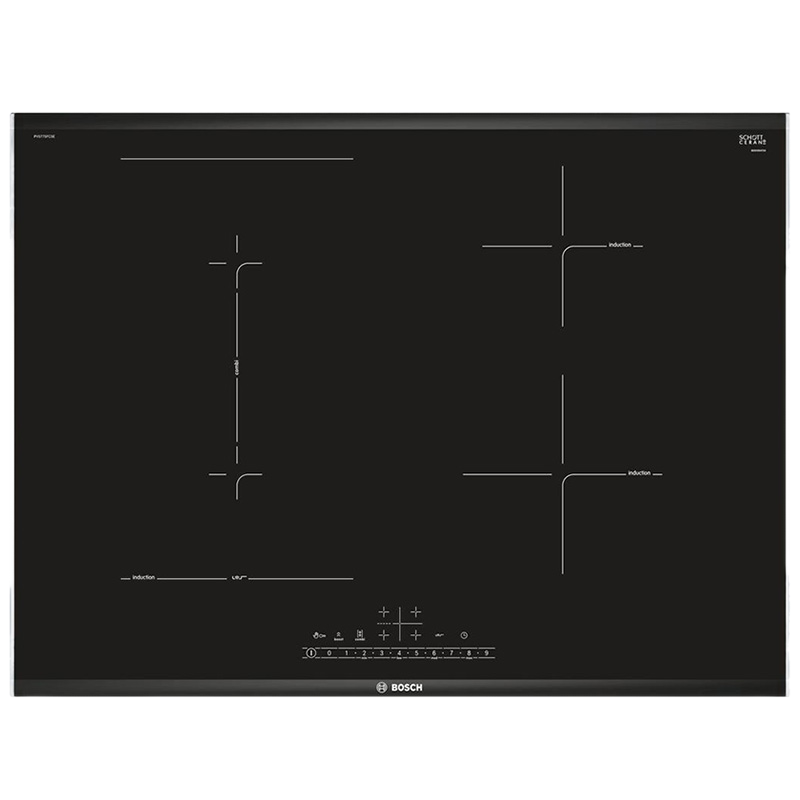The width and height of the screenshot is (800, 800).
Task: Click the Bosch logo on the front trim
Action: [400, 688]
